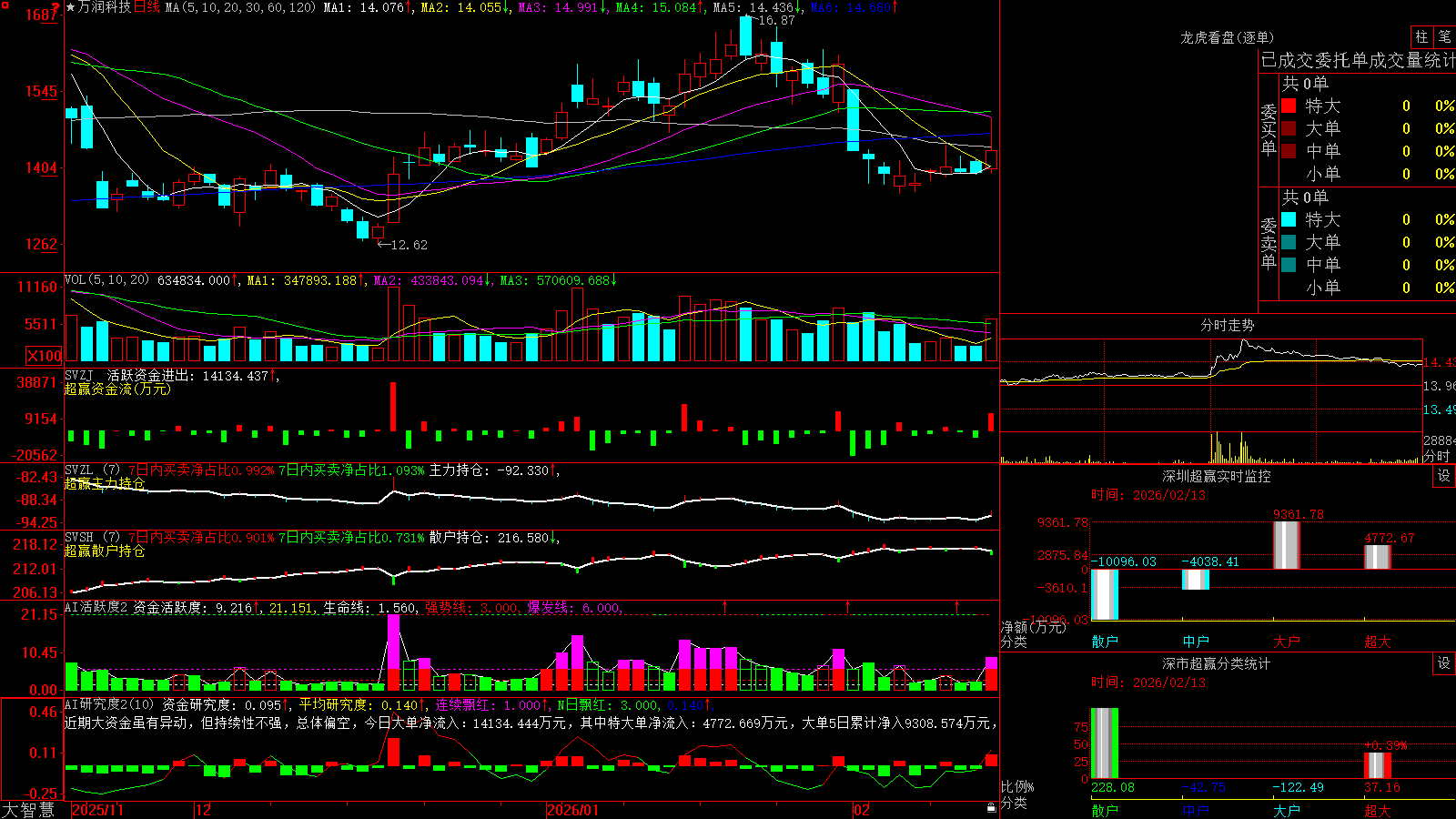
Task: Click the 12.62 low price annotation
Action: [408, 245]
